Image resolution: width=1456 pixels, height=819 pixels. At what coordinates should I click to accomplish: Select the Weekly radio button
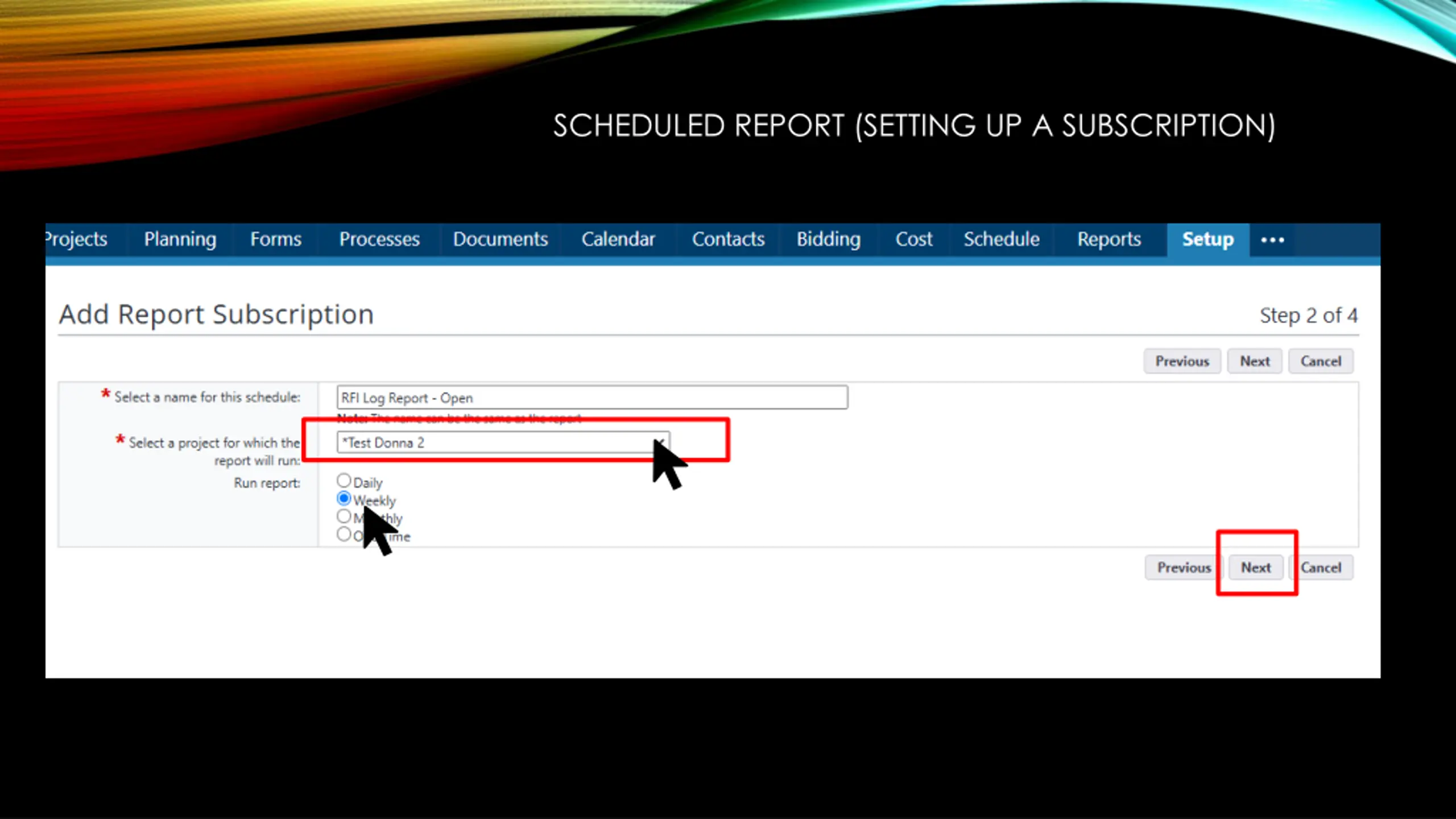(344, 499)
